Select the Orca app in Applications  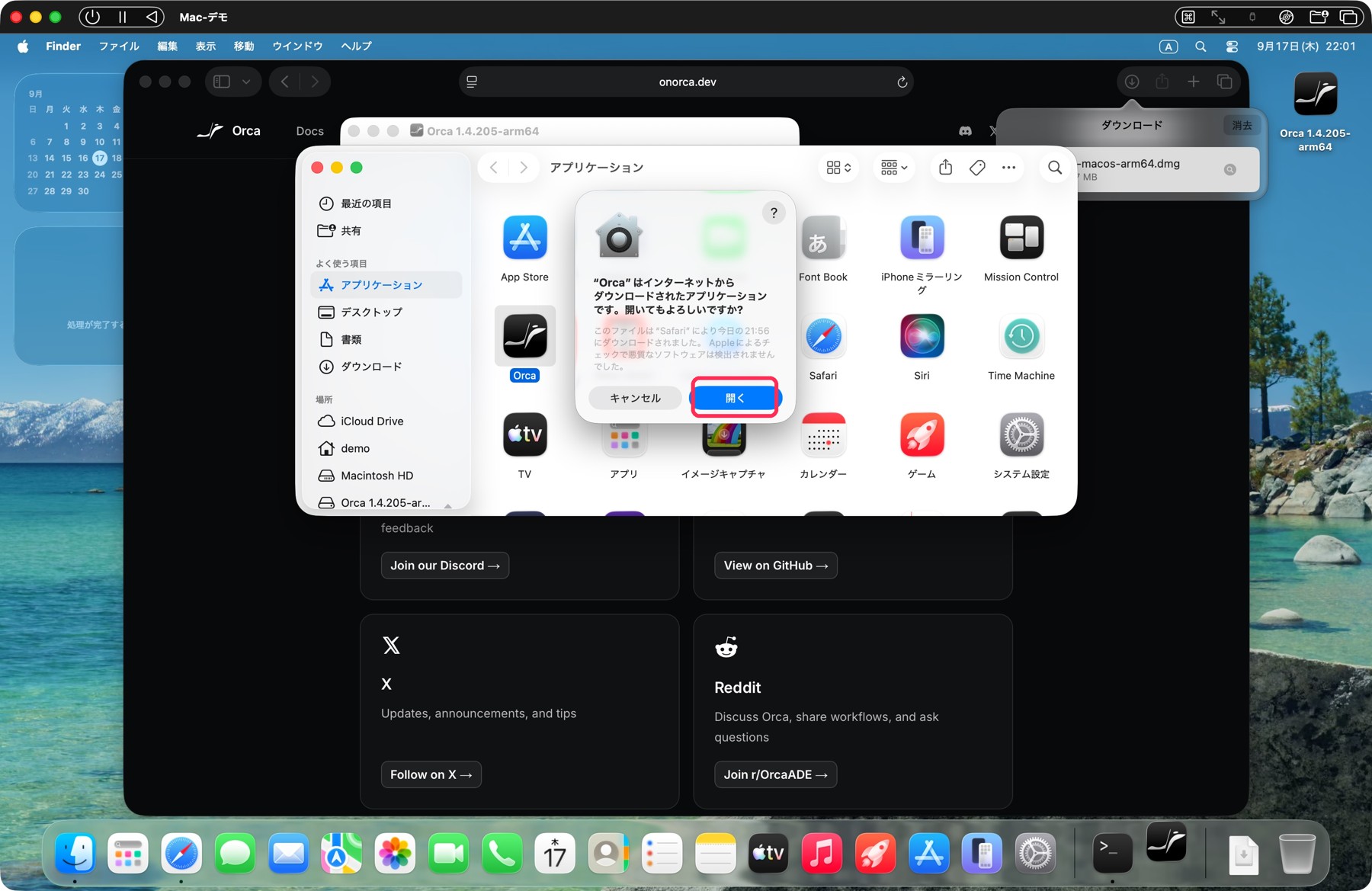tap(524, 336)
